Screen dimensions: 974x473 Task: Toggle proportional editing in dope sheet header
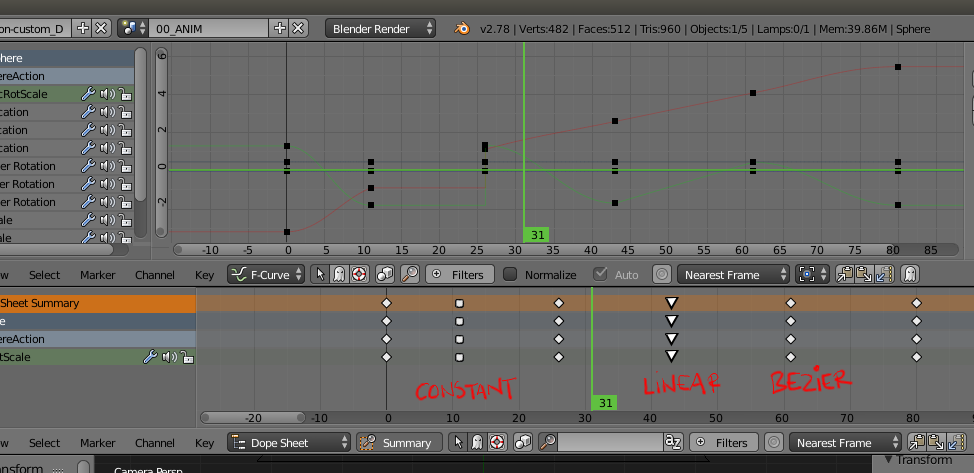(773, 443)
